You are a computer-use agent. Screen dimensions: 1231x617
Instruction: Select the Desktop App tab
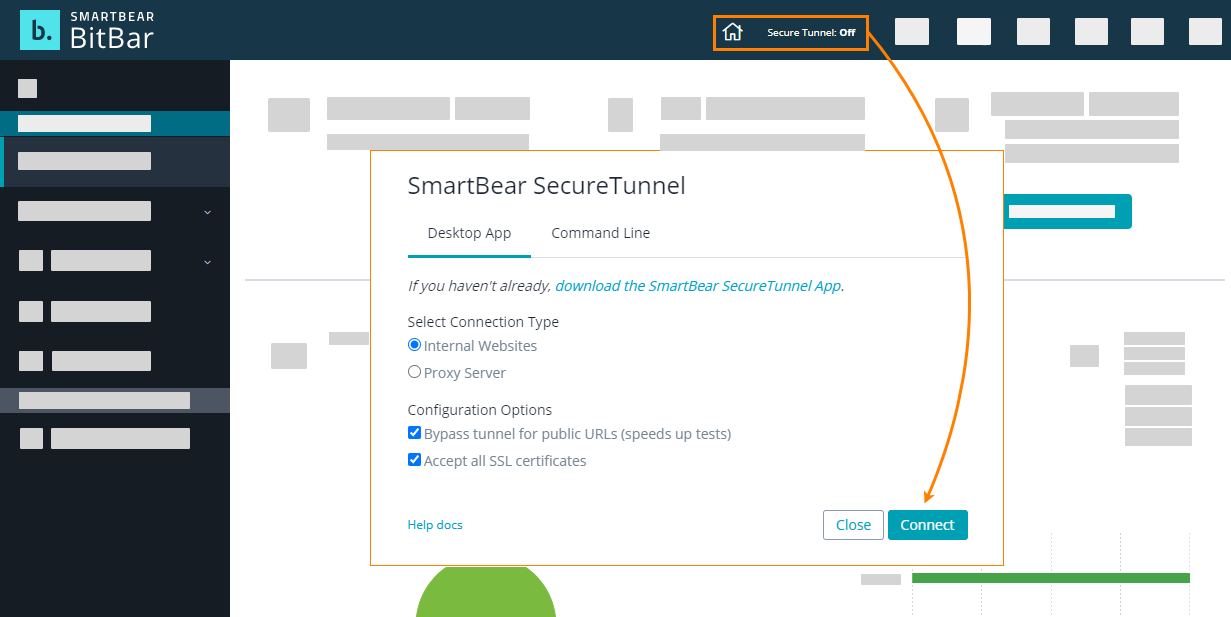point(469,233)
